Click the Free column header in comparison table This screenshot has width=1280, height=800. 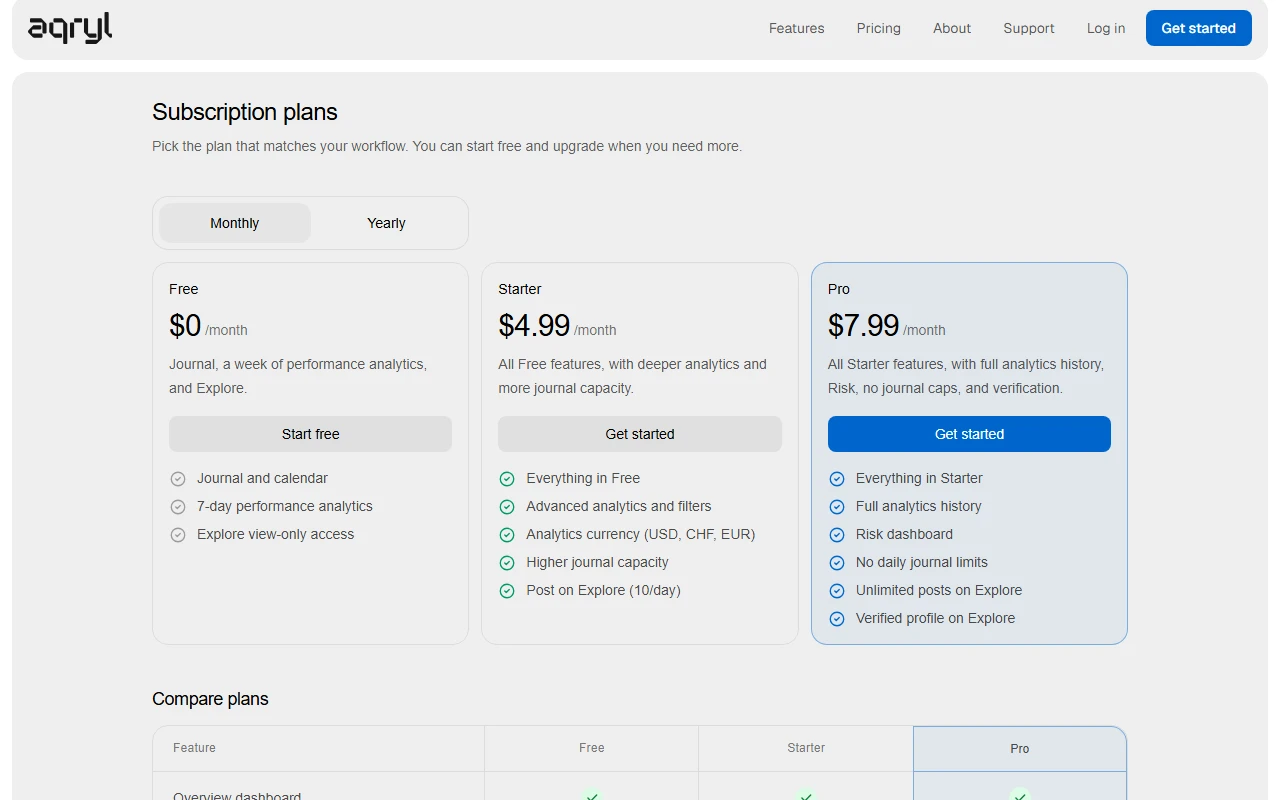[x=592, y=748]
